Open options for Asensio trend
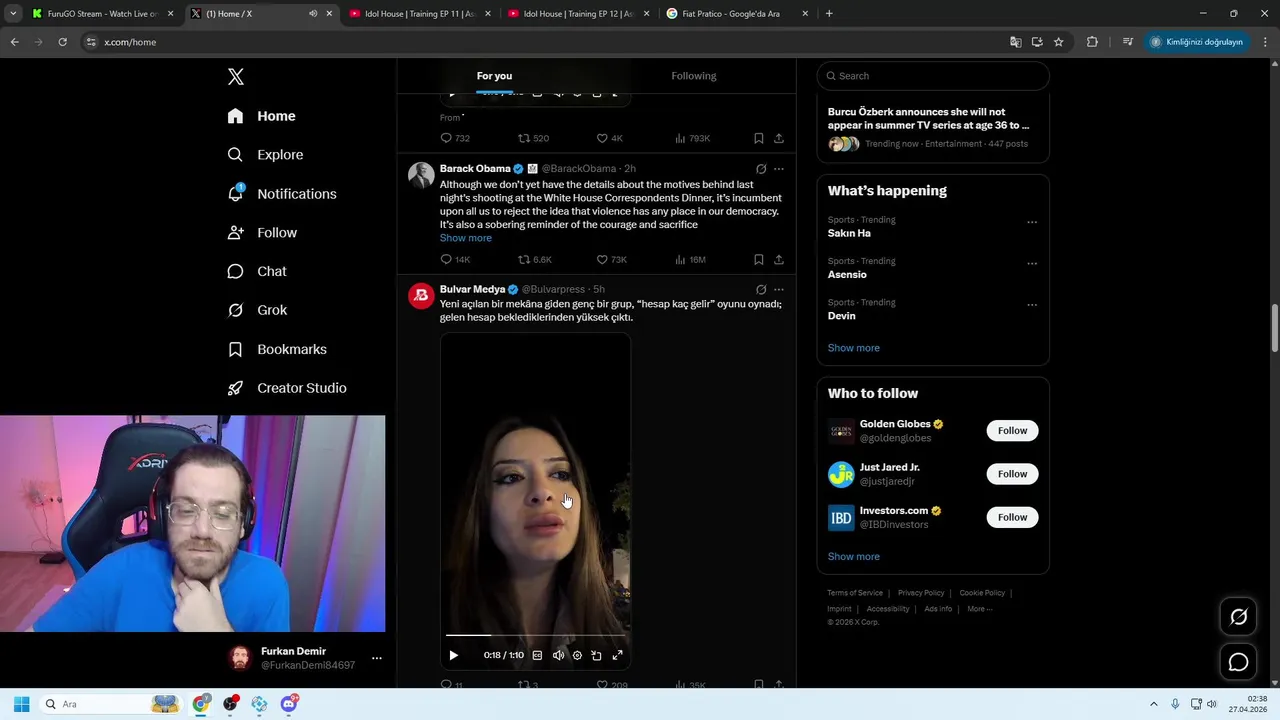This screenshot has height=720, width=1280. [1032, 263]
